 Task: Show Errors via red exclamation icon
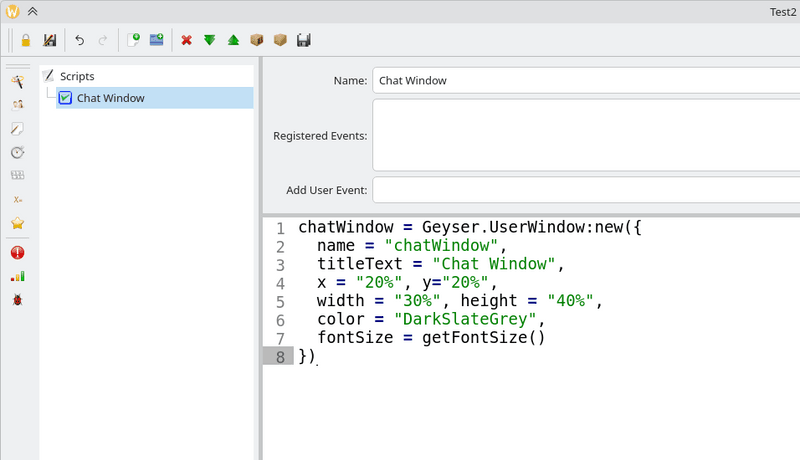tap(18, 253)
